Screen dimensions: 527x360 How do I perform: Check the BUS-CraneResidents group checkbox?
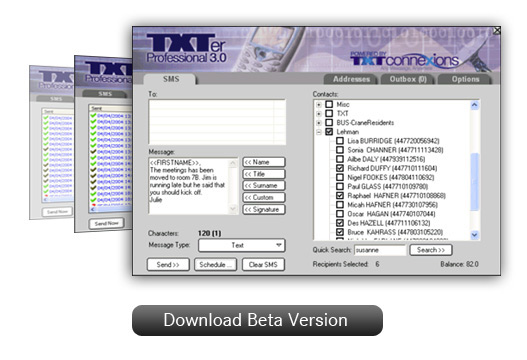point(329,122)
